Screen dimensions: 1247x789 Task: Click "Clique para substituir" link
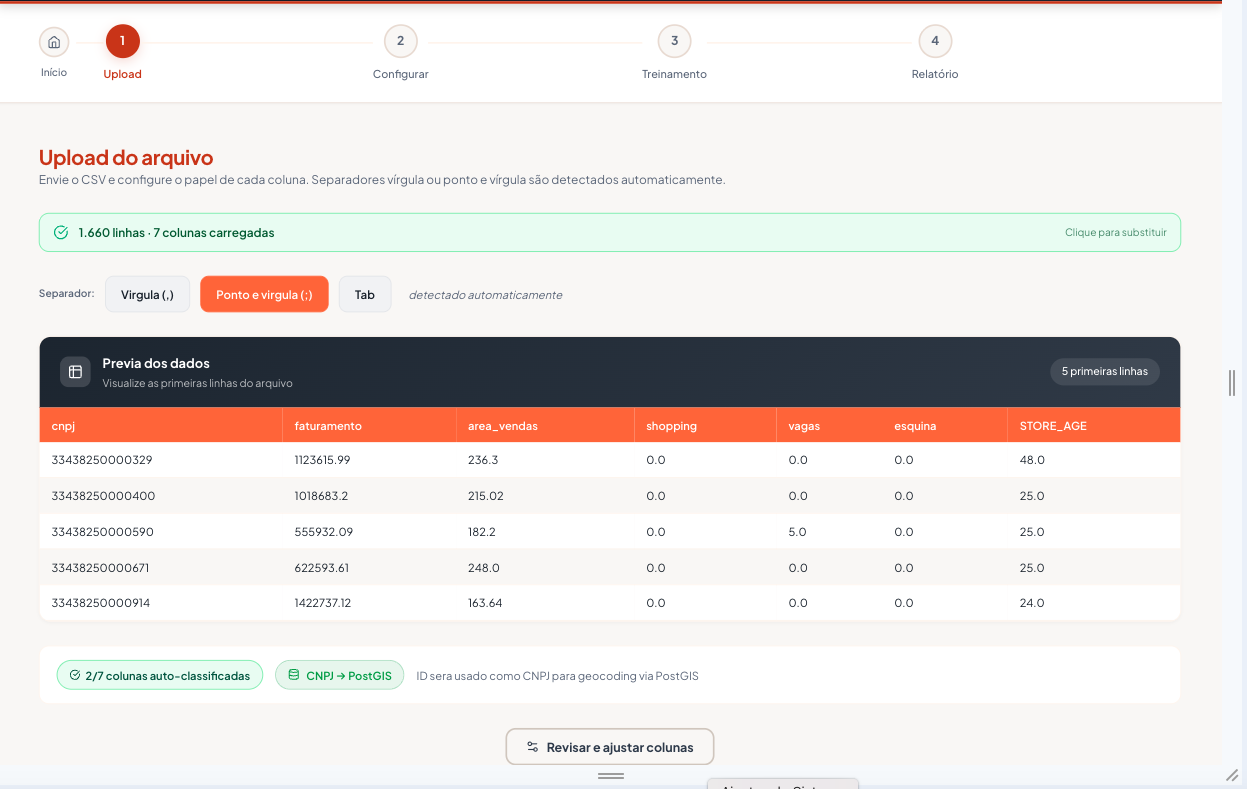coord(1116,232)
